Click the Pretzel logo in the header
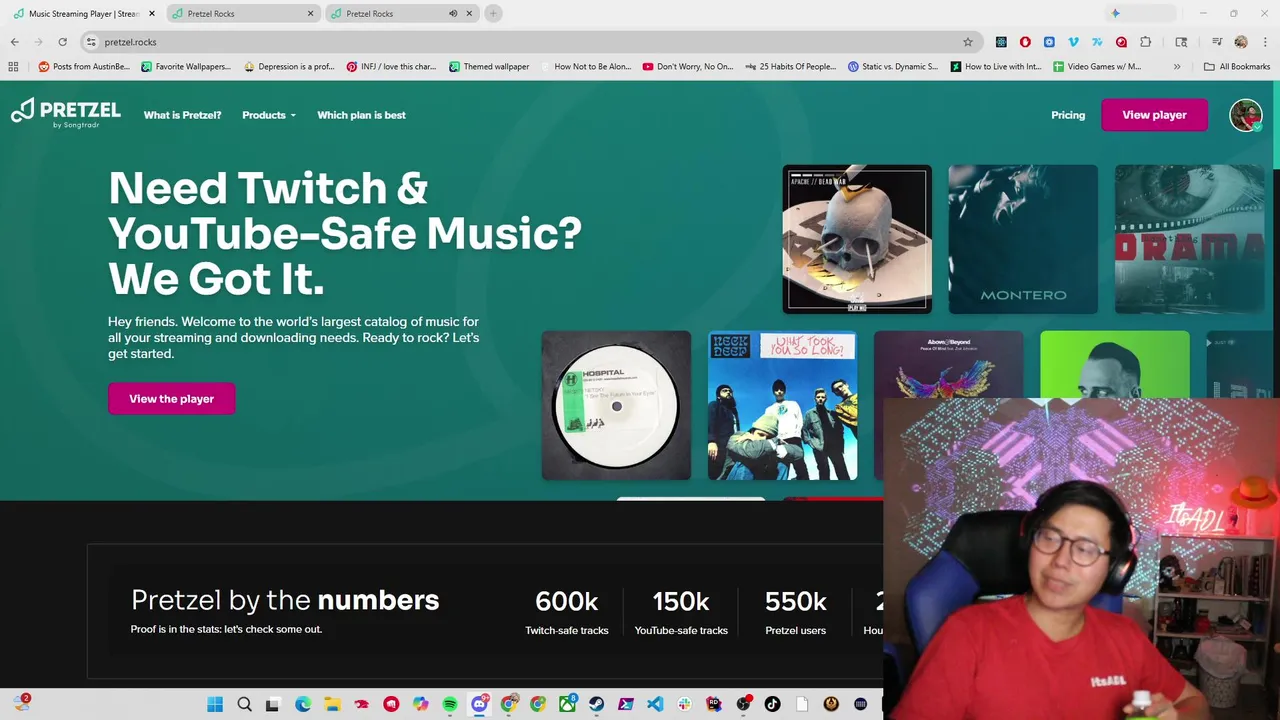 click(66, 113)
